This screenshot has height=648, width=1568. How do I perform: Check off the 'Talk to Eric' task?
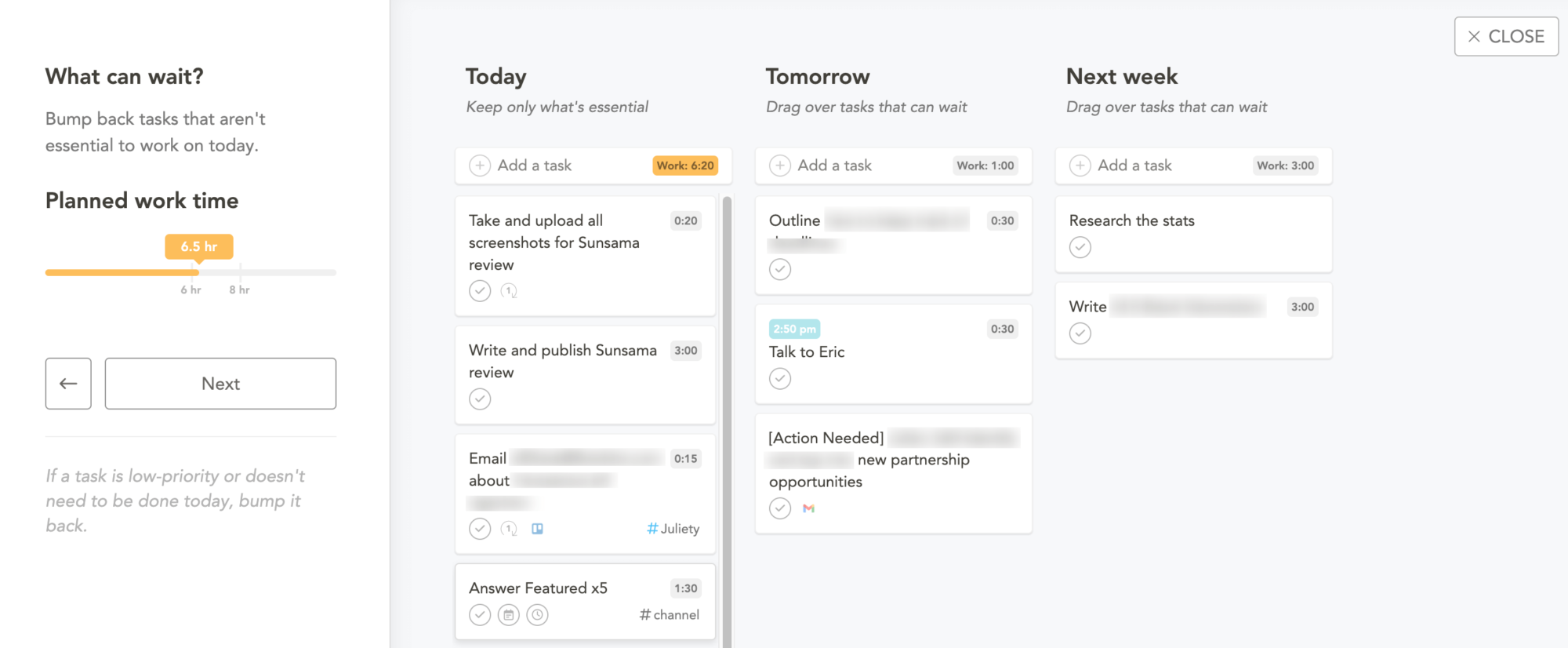(x=779, y=379)
